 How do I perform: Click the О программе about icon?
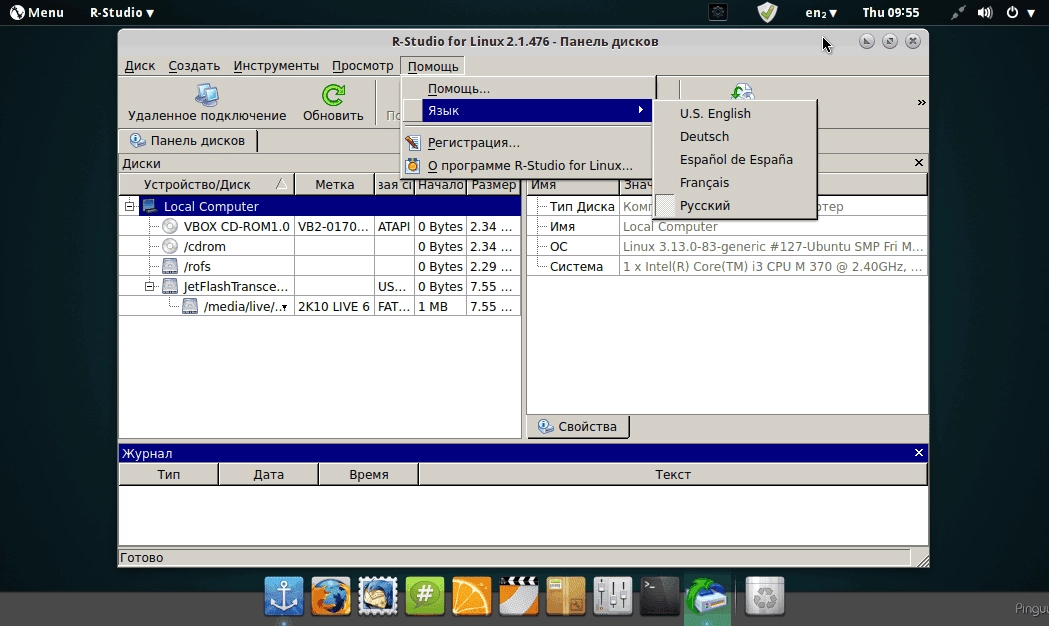coord(413,165)
